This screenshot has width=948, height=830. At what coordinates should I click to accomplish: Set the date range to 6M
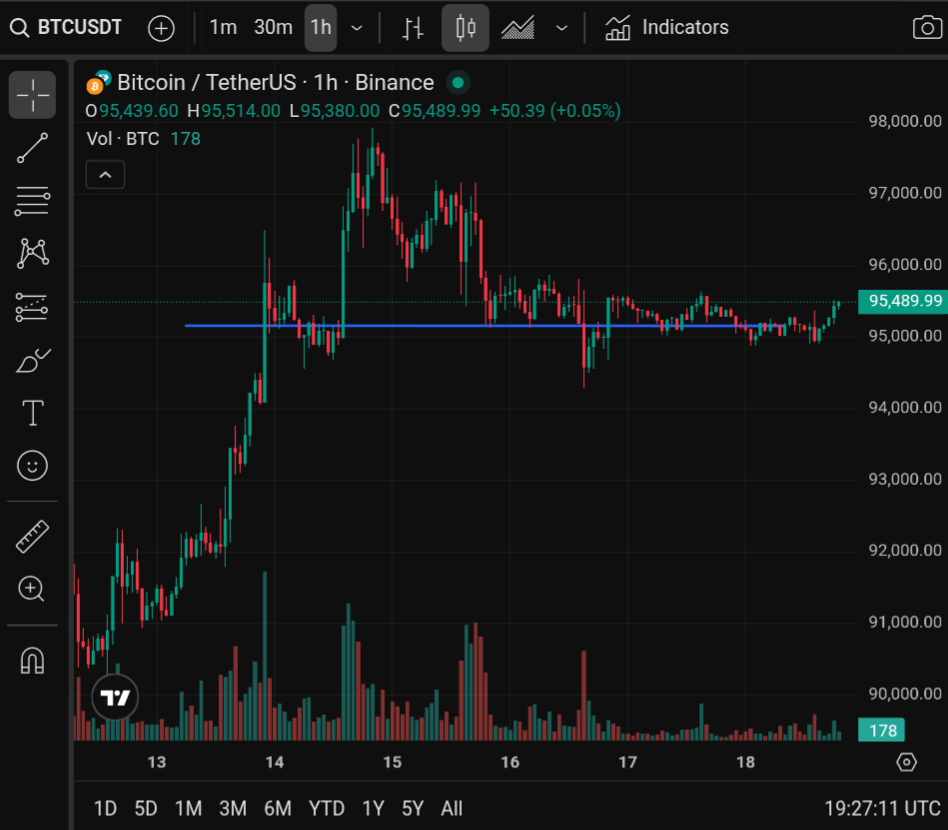(278, 808)
